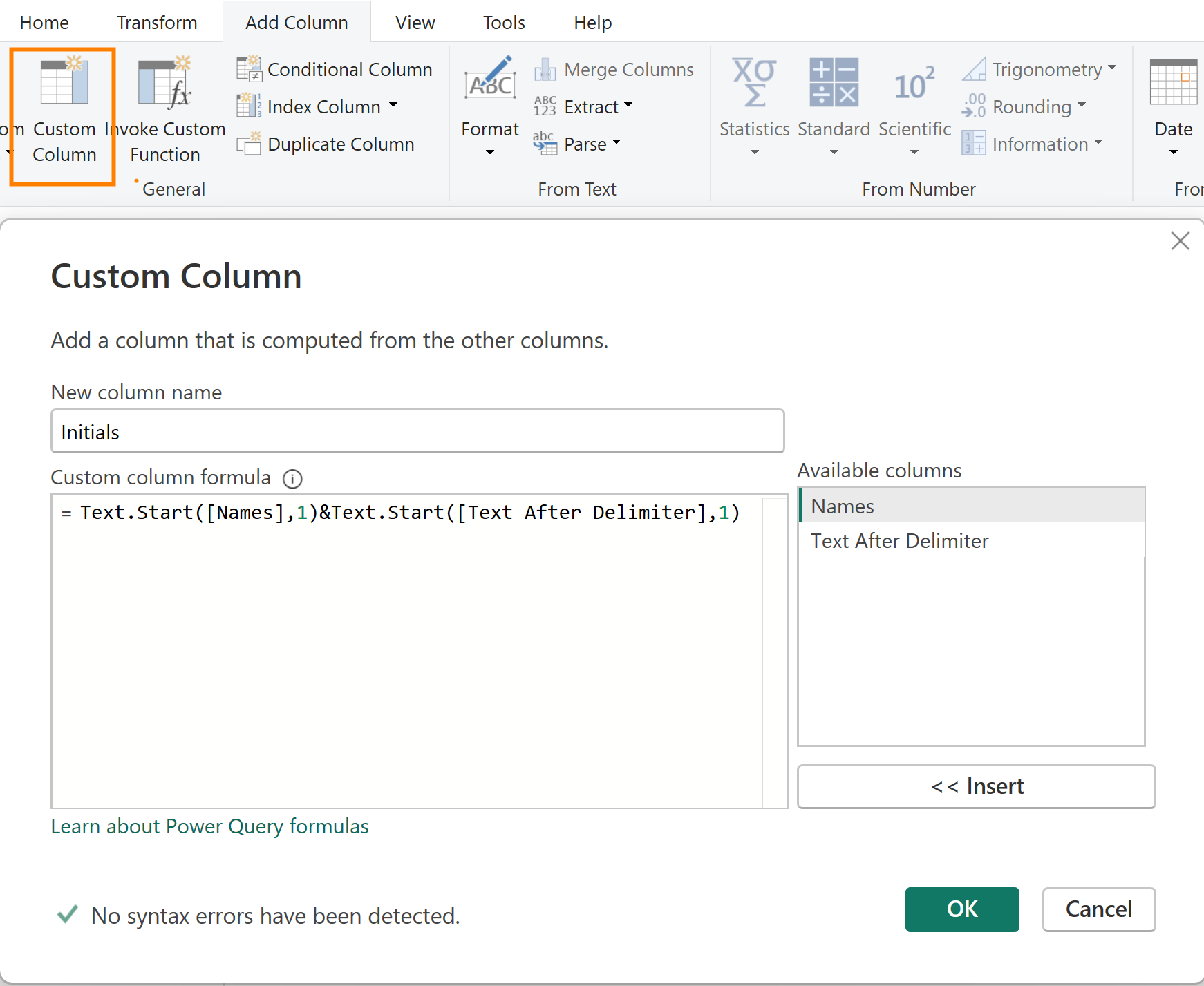Click the Duplicate Column icon
Viewport: 1204px width, 986px height.
coord(249,144)
